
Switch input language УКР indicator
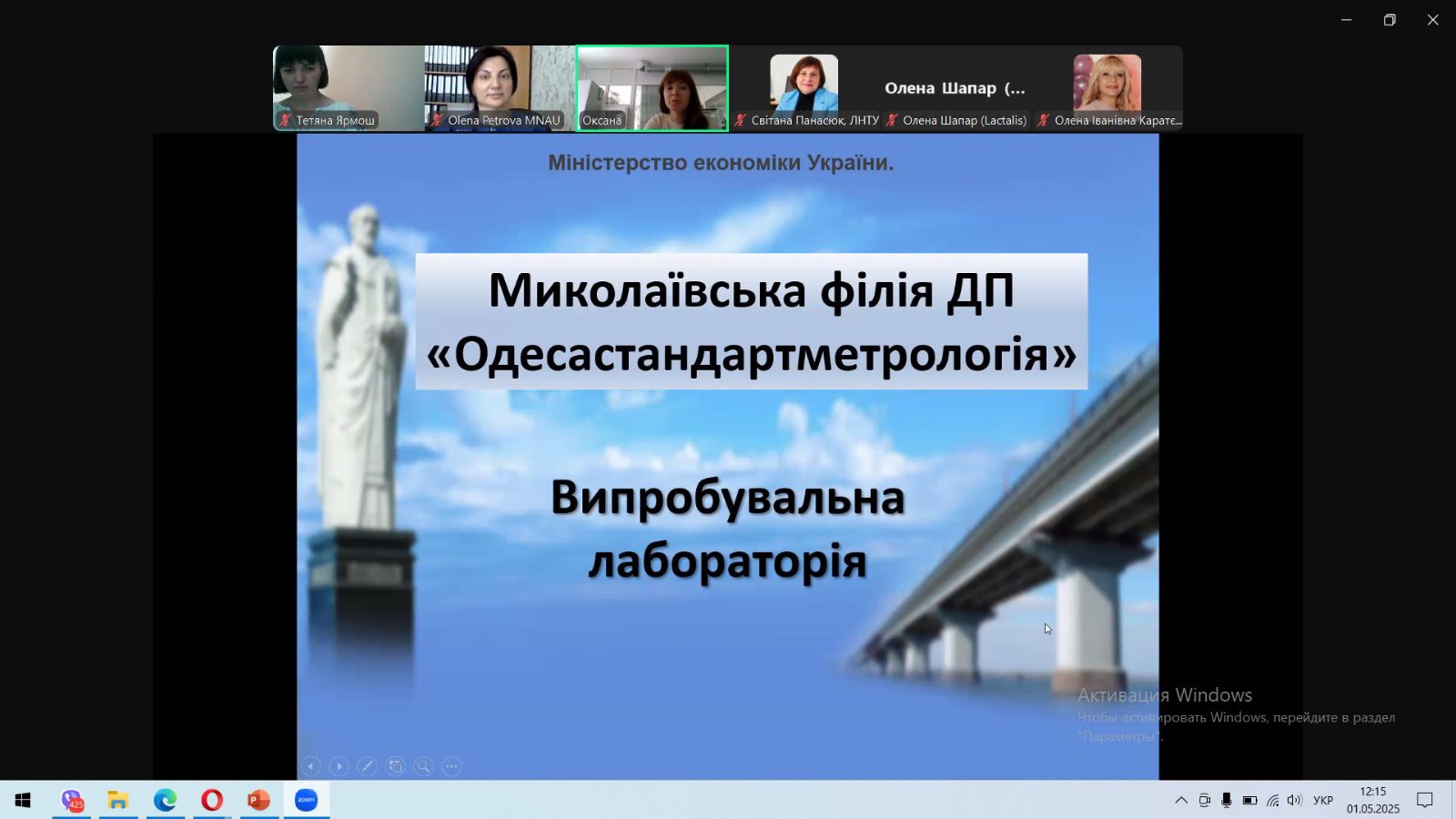1323,801
